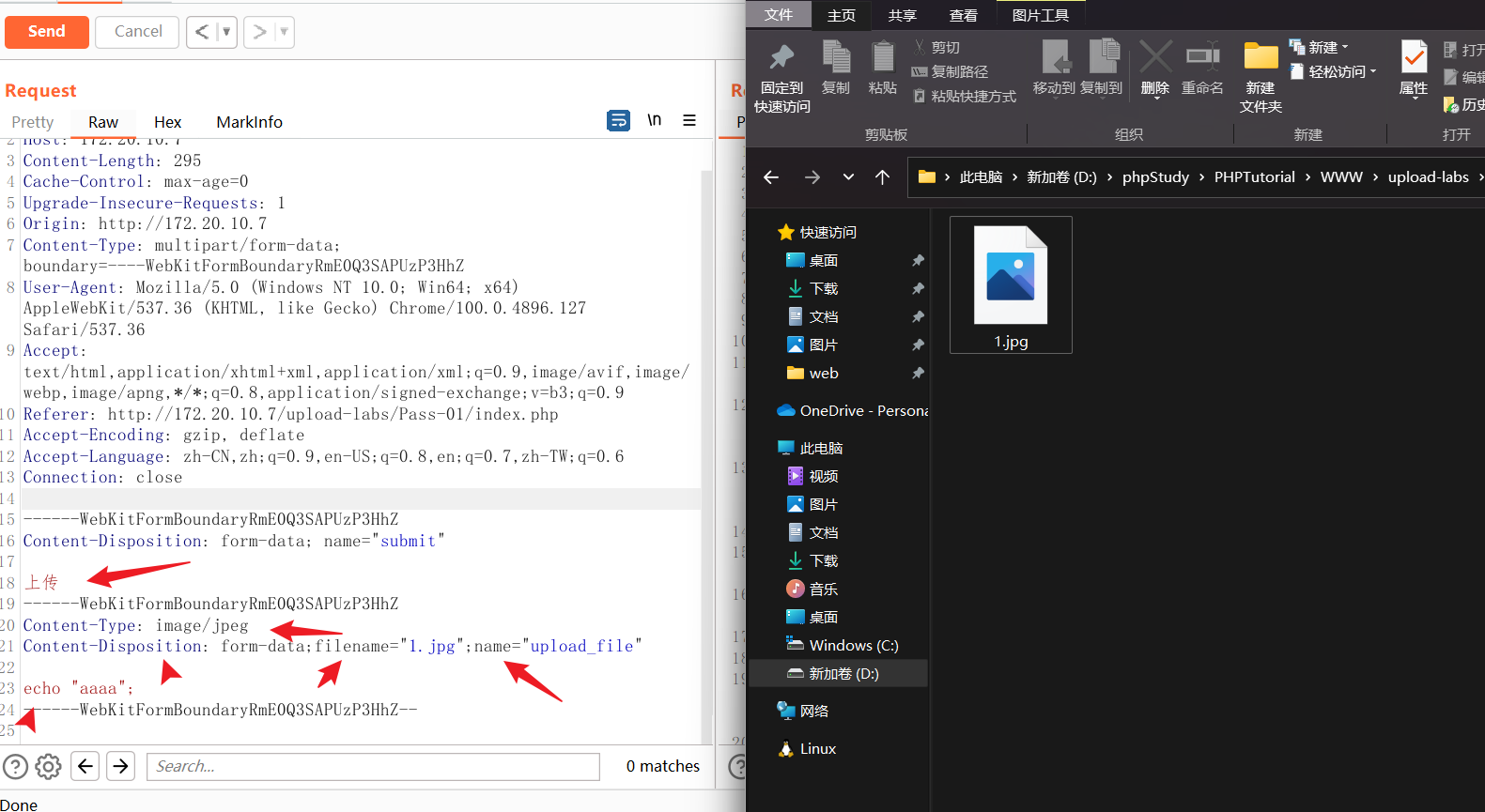This screenshot has height=812, width=1485.
Task: Open 视频 under This PC
Action: click(x=812, y=477)
